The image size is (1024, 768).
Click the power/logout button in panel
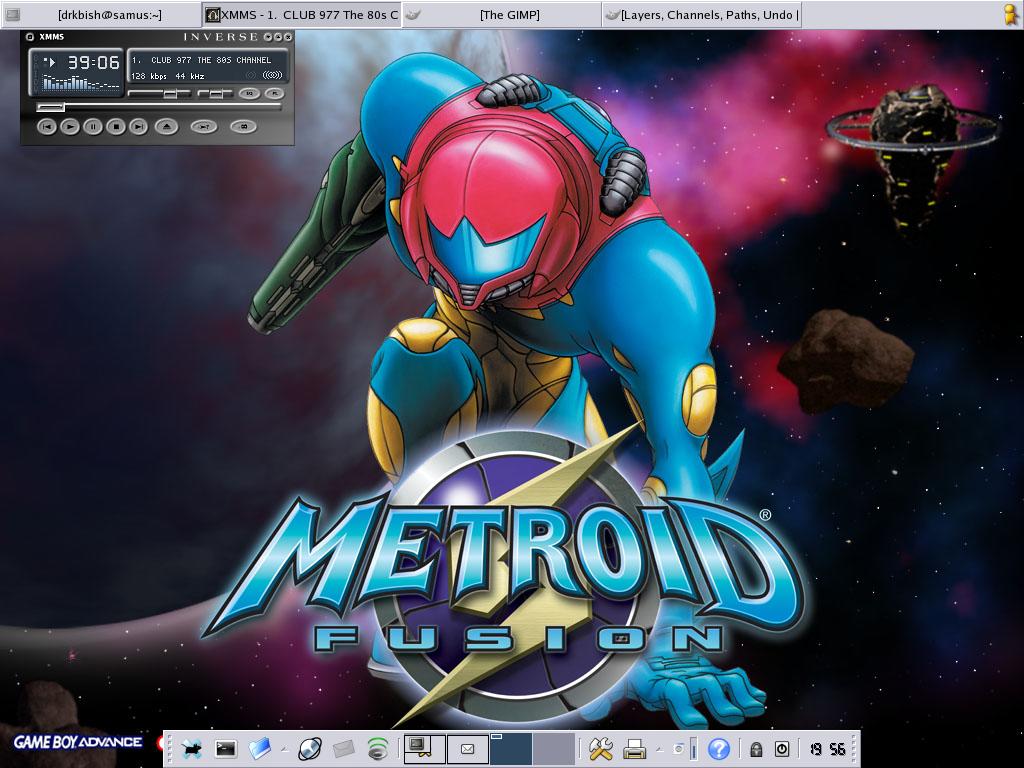point(782,748)
